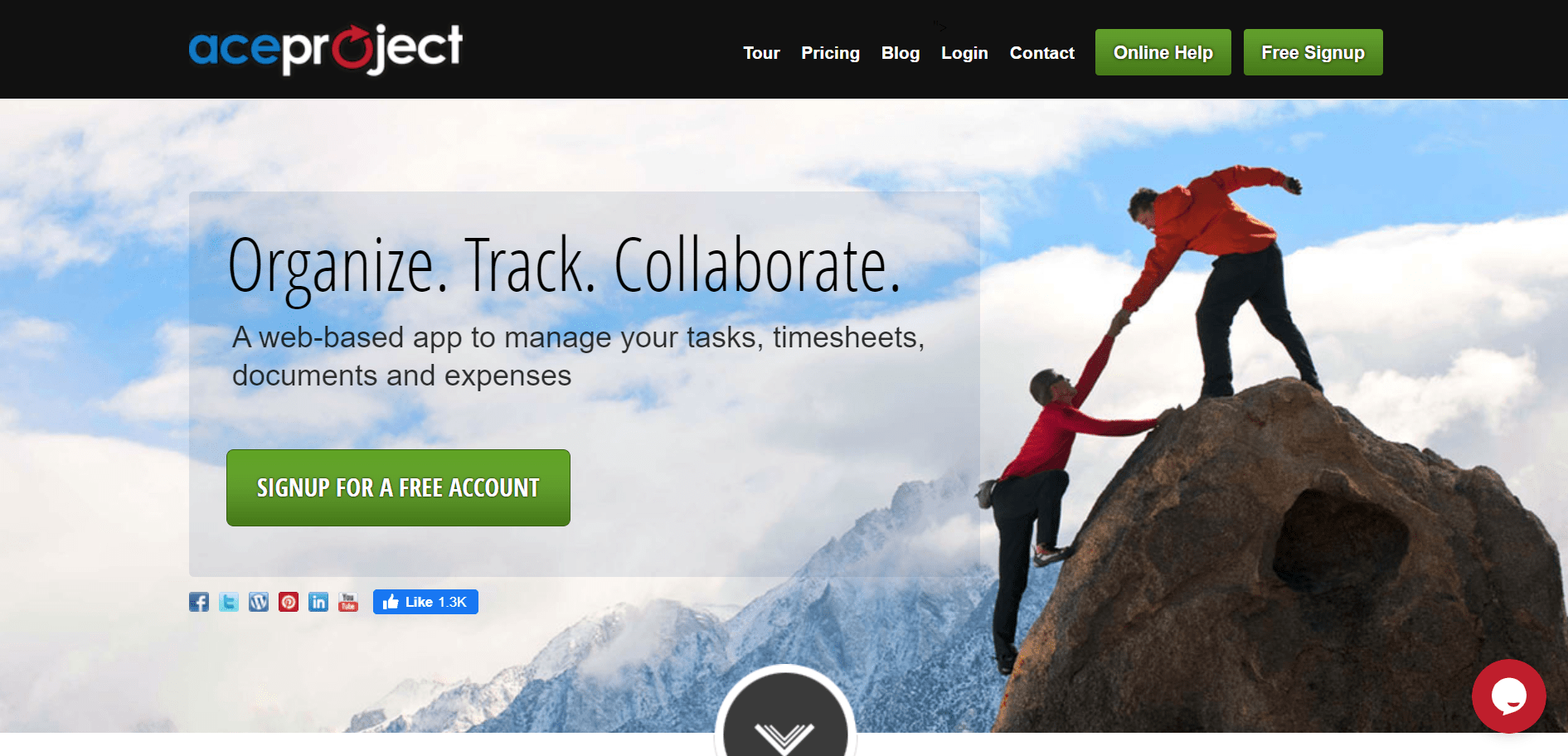The width and height of the screenshot is (1568, 756).
Task: Open the Facebook social icon
Action: 199,602
